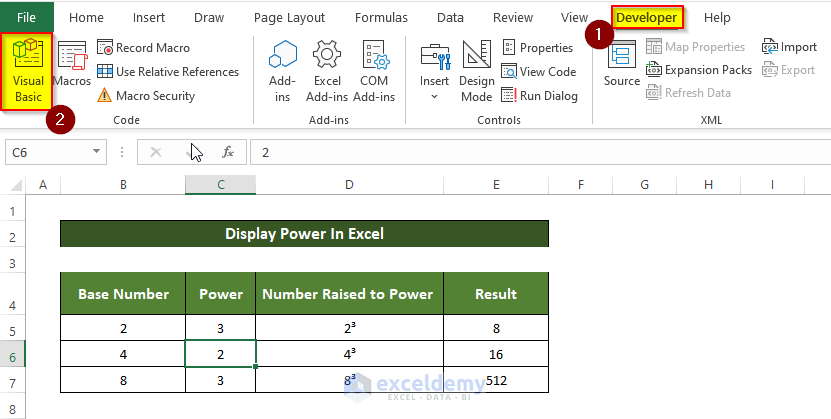Screen dimensions: 831x419
Task: Open the View tab
Action: point(574,17)
